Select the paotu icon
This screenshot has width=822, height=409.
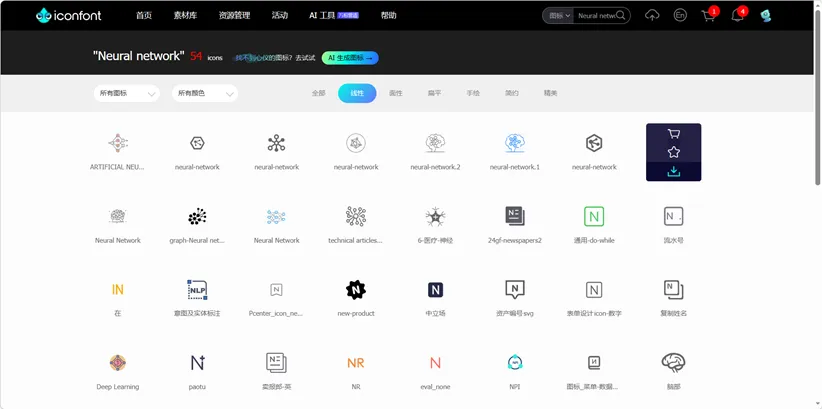coord(197,363)
